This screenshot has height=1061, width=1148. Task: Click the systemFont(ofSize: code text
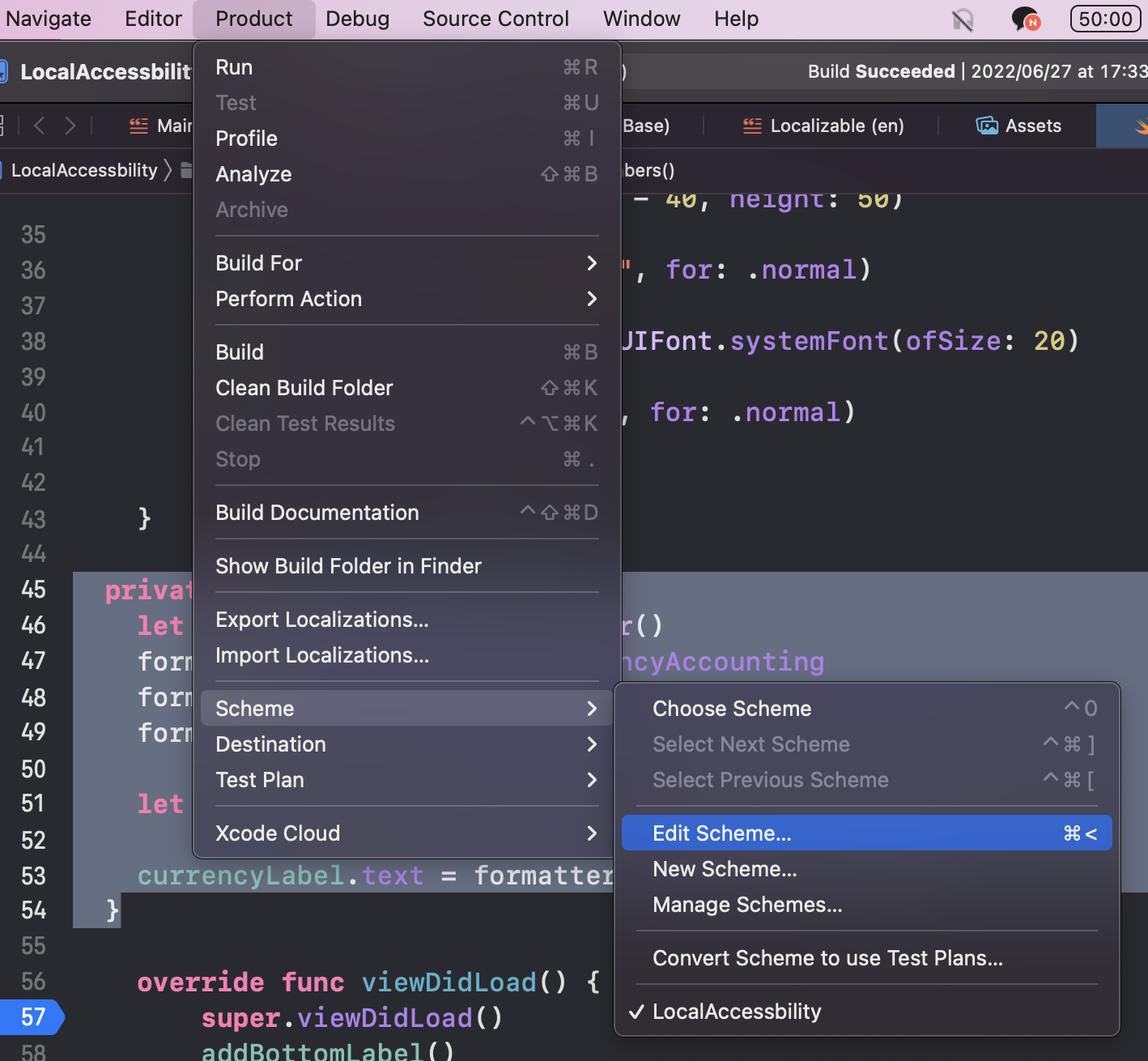[x=866, y=341]
